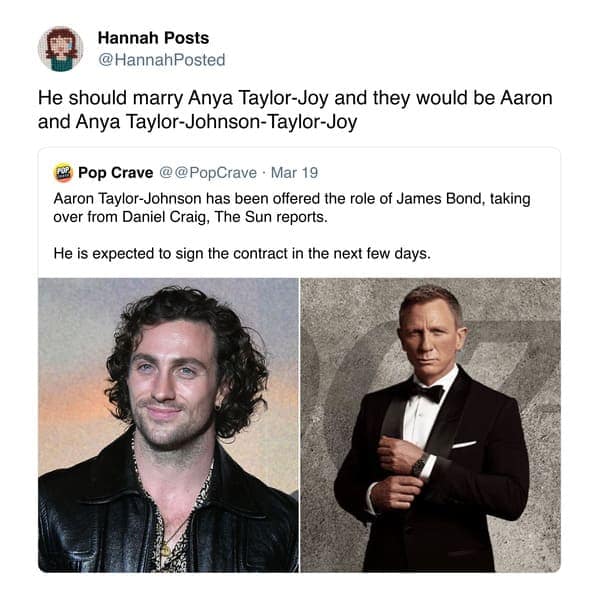Click the white pocket square on jacket
599x599 pixels.
point(464,444)
